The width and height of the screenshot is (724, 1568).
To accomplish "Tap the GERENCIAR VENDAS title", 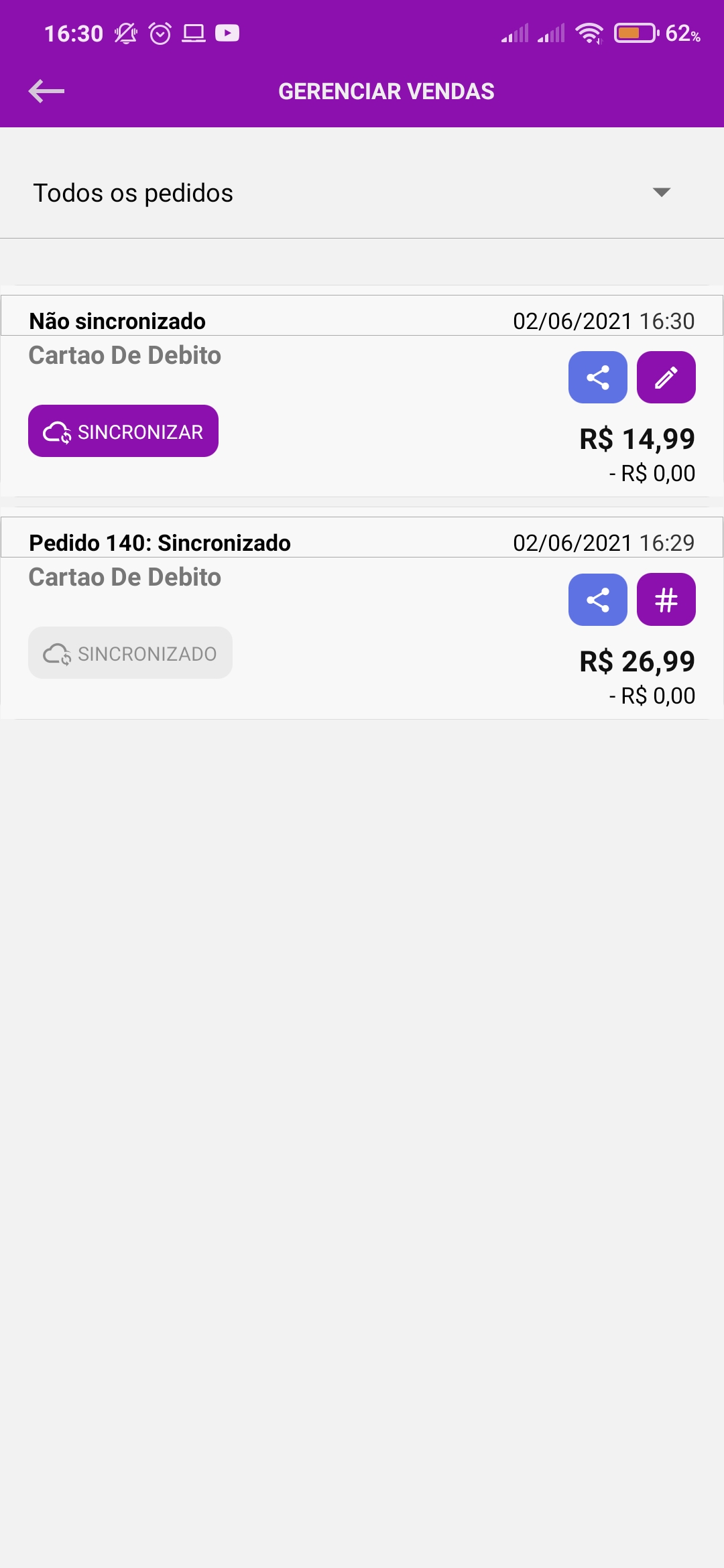I will click(x=386, y=91).
